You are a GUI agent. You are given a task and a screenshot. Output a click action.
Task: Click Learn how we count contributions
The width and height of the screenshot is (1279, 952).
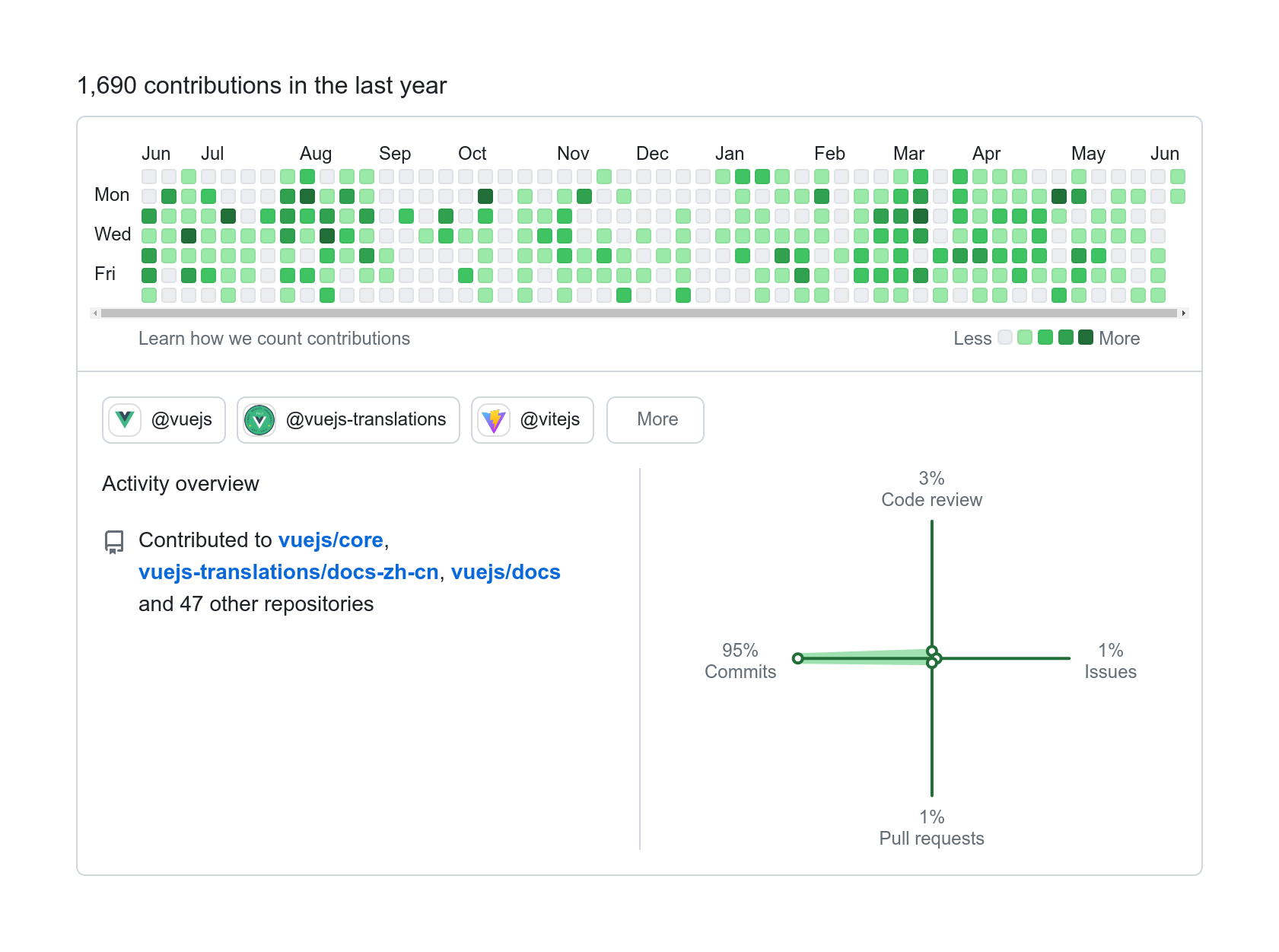point(274,339)
